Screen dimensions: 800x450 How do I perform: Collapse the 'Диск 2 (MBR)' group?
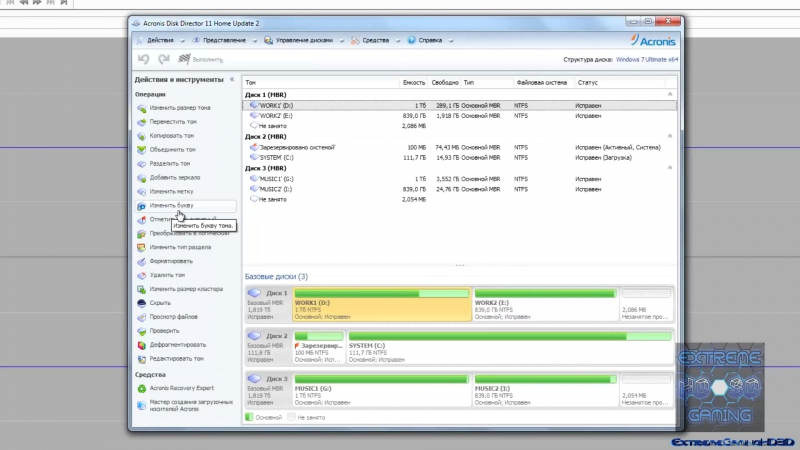(x=670, y=137)
